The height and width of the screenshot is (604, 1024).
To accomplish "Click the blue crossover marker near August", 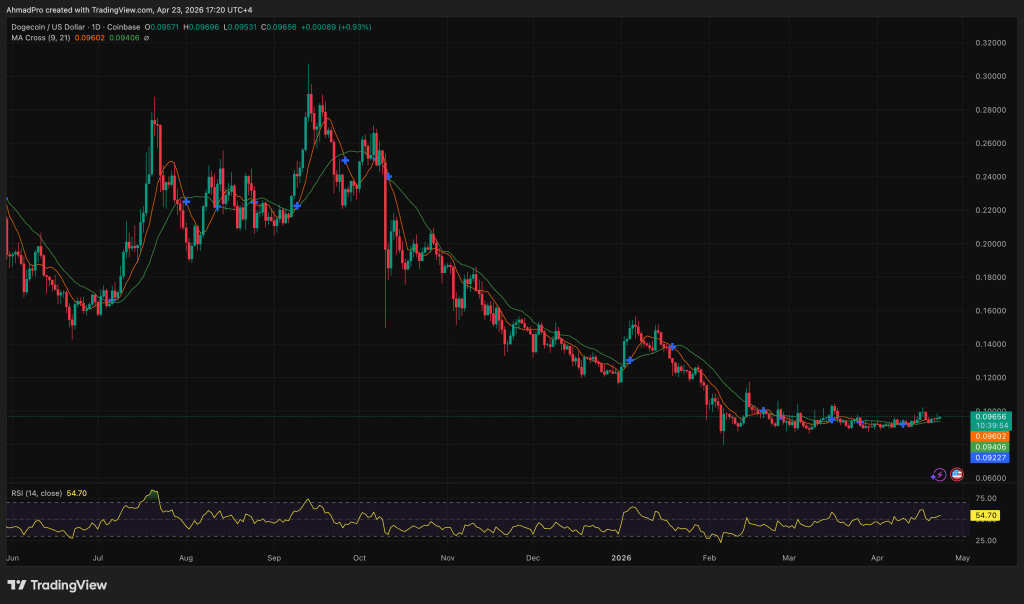I will (186, 201).
